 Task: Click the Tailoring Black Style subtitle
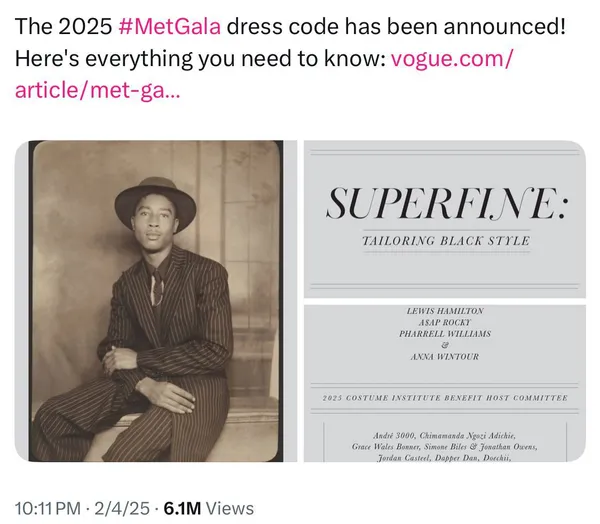pyautogui.click(x=446, y=241)
